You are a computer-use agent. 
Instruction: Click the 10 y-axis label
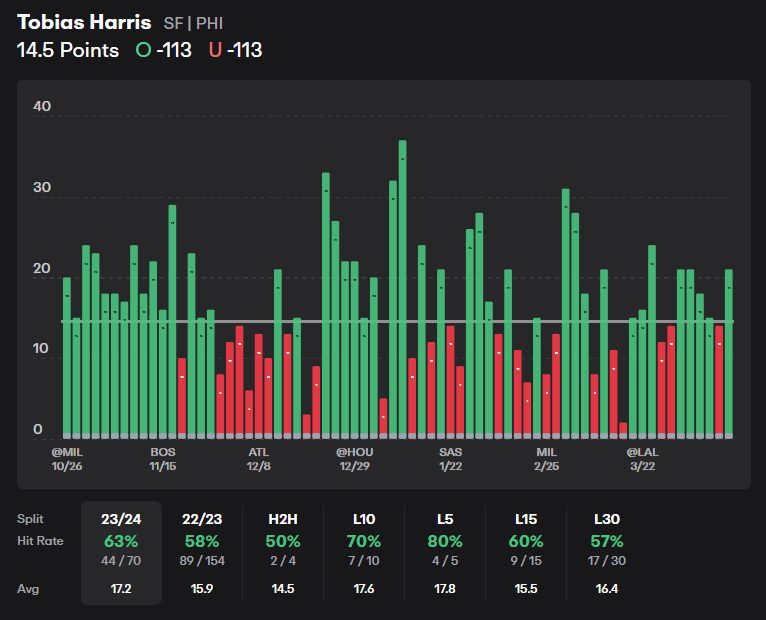tap(41, 348)
